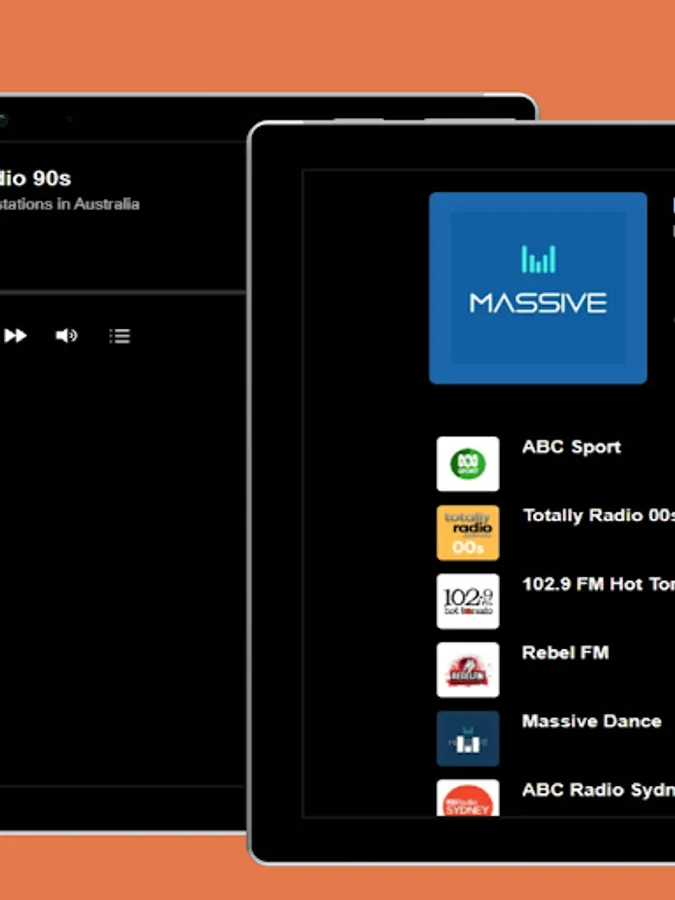Open the station list icon
Image resolution: width=675 pixels, height=900 pixels.
tap(120, 336)
